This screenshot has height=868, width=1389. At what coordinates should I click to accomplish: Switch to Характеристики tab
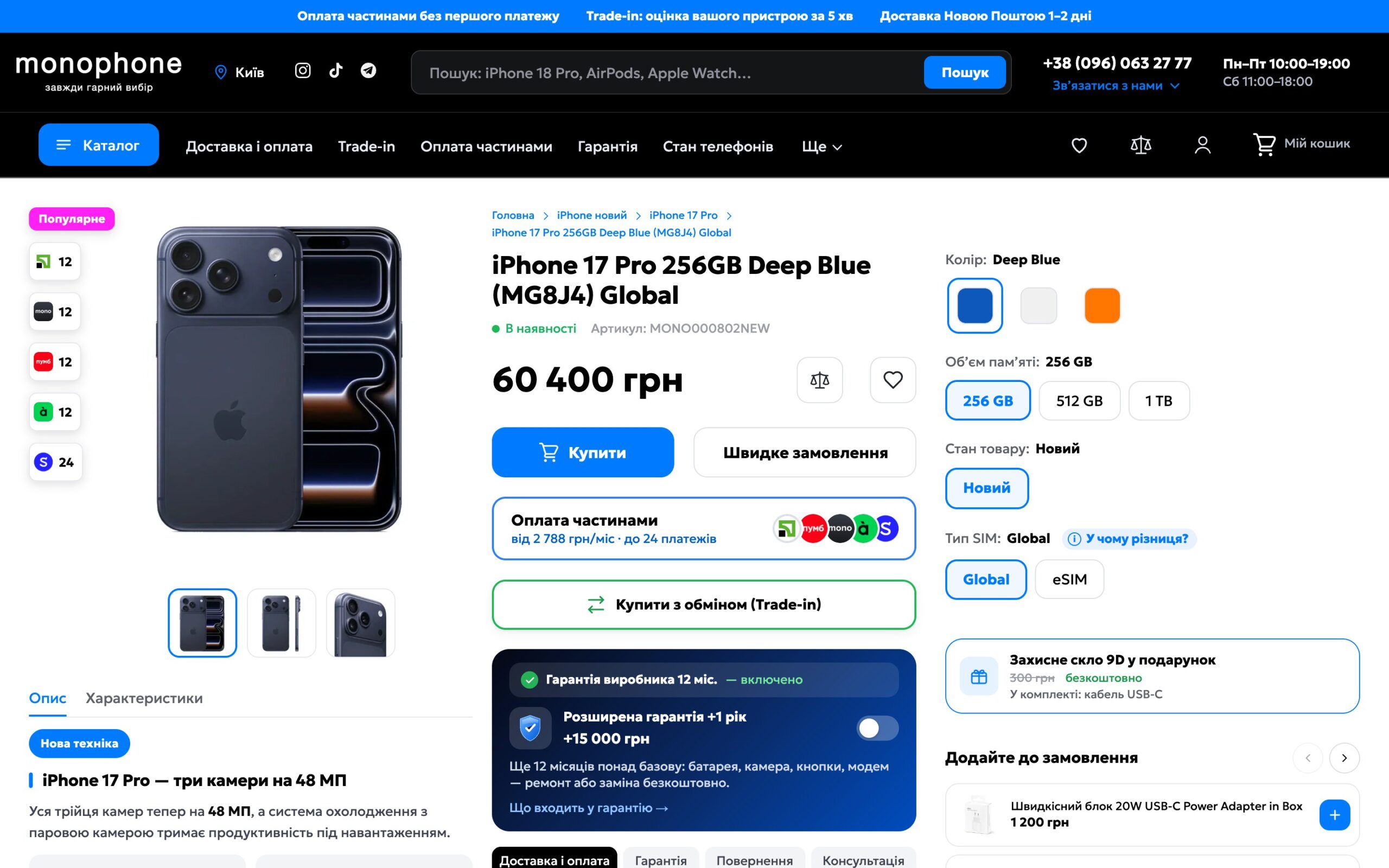tap(144, 698)
